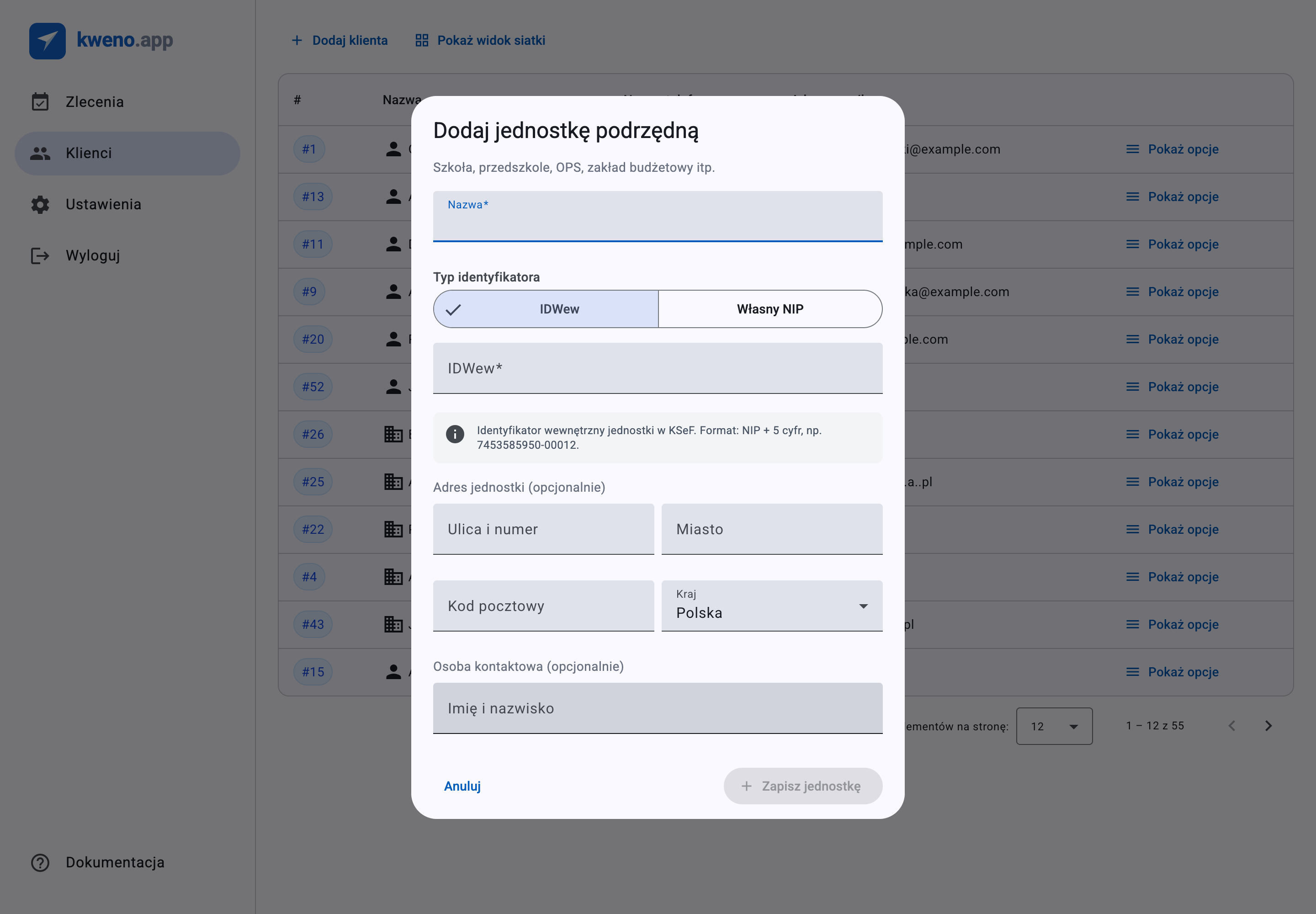Click the plus icon beside Dodaj klienta
This screenshot has height=914, width=1316.
(x=297, y=40)
